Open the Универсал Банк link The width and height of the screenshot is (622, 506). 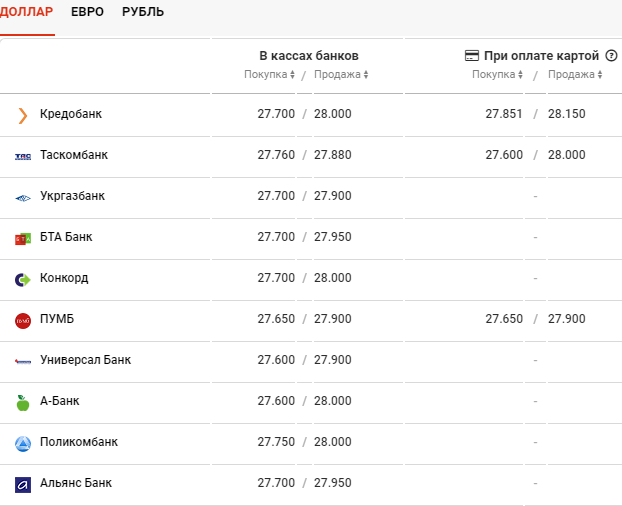pos(85,360)
